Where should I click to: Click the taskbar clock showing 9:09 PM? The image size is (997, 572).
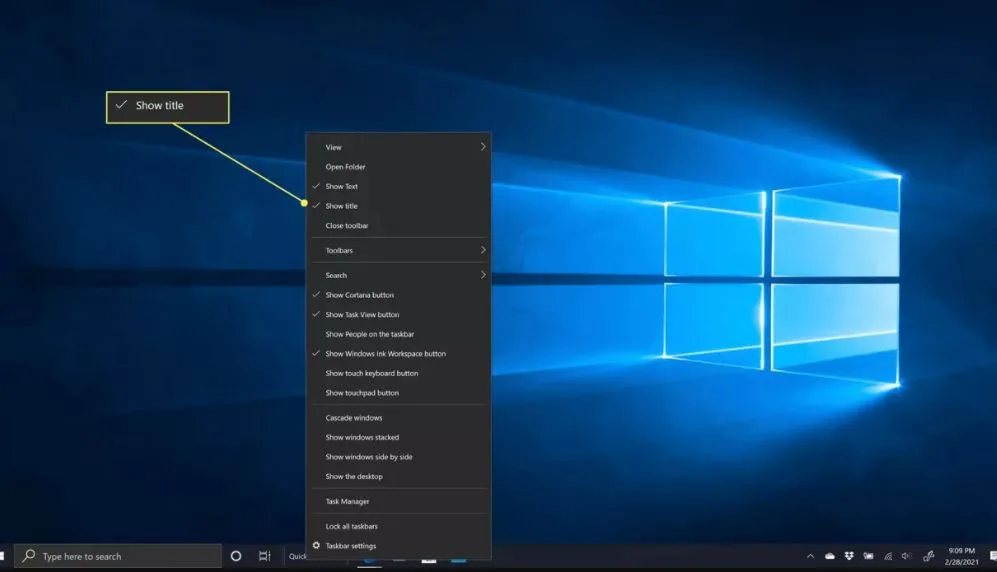click(x=961, y=556)
